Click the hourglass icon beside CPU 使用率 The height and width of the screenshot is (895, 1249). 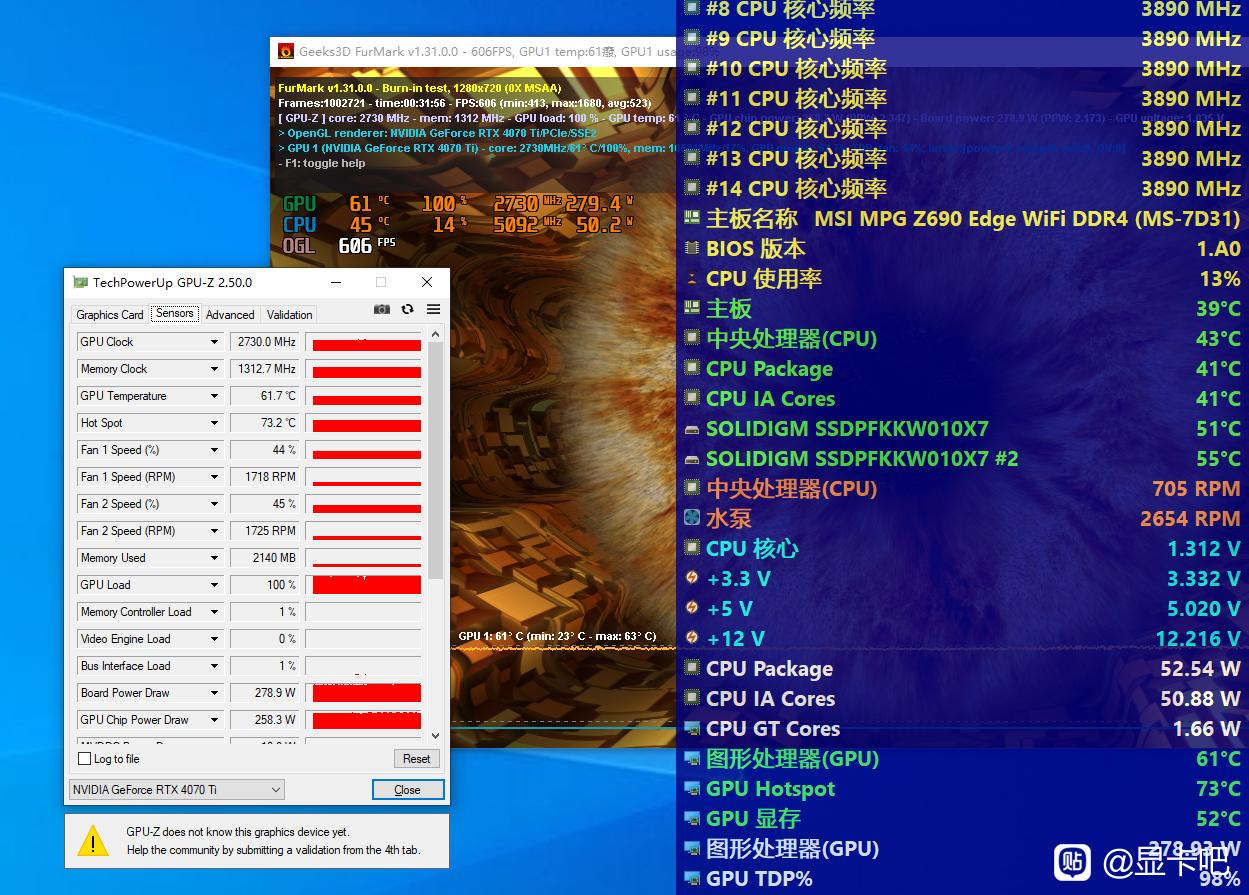click(692, 278)
